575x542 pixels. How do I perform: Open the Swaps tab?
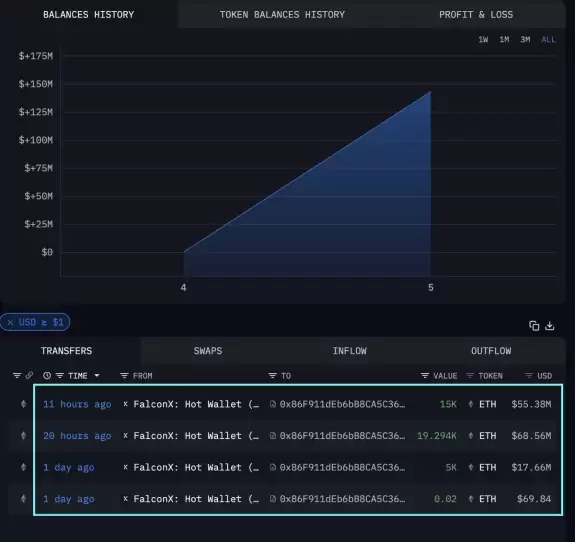[208, 351]
